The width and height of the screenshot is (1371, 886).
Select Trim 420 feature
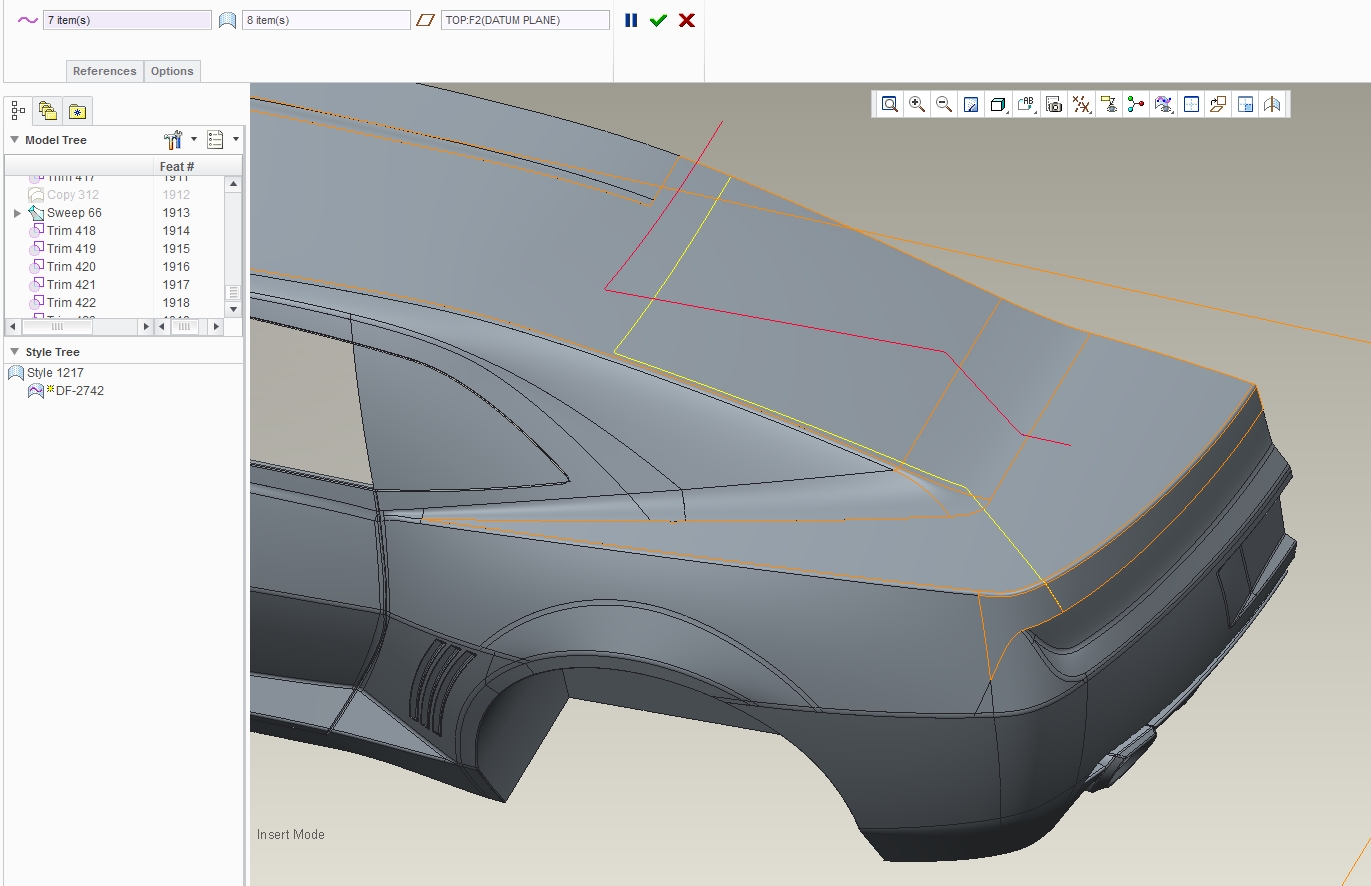pyautogui.click(x=71, y=267)
